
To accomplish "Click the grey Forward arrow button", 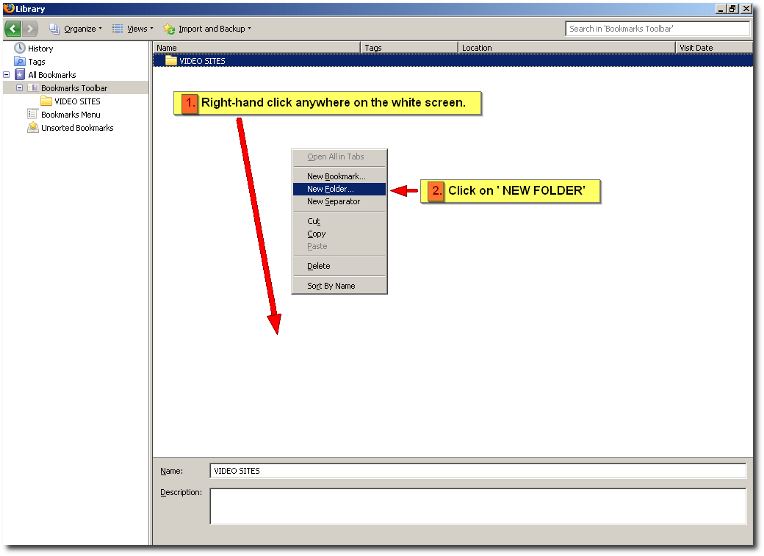I will pyautogui.click(x=30, y=29).
